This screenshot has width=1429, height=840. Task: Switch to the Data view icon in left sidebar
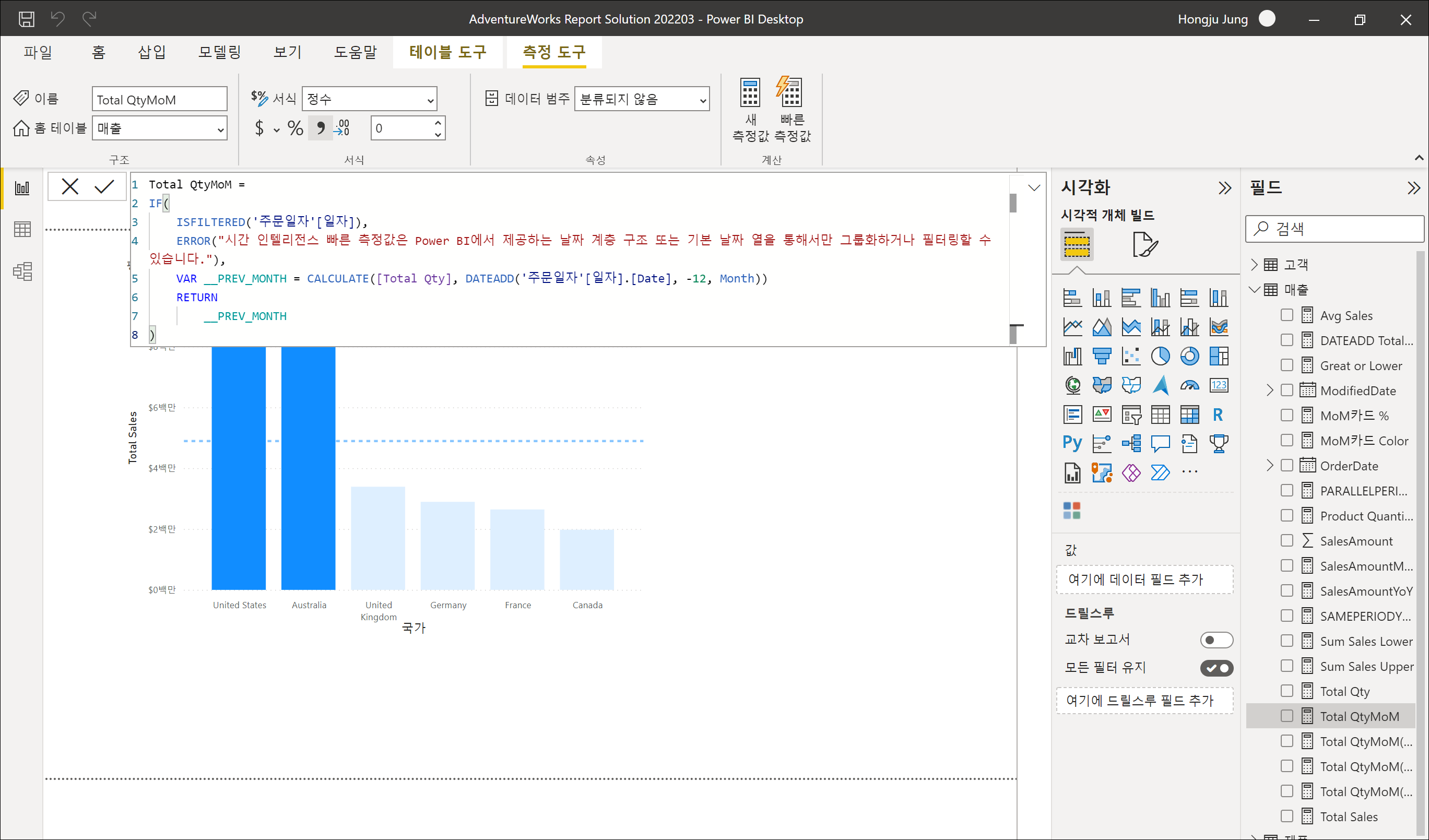click(x=22, y=230)
